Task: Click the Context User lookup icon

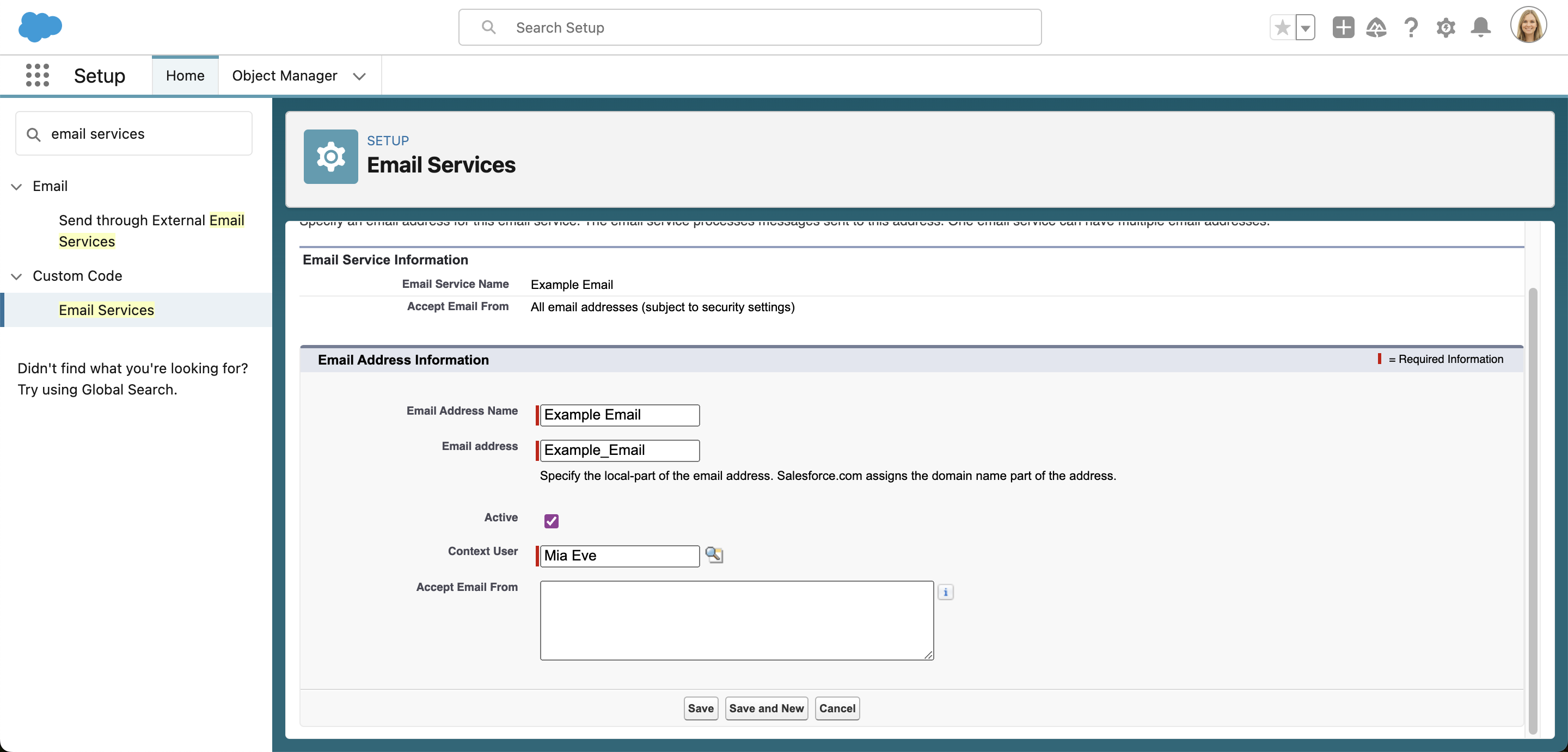Action: 713,555
